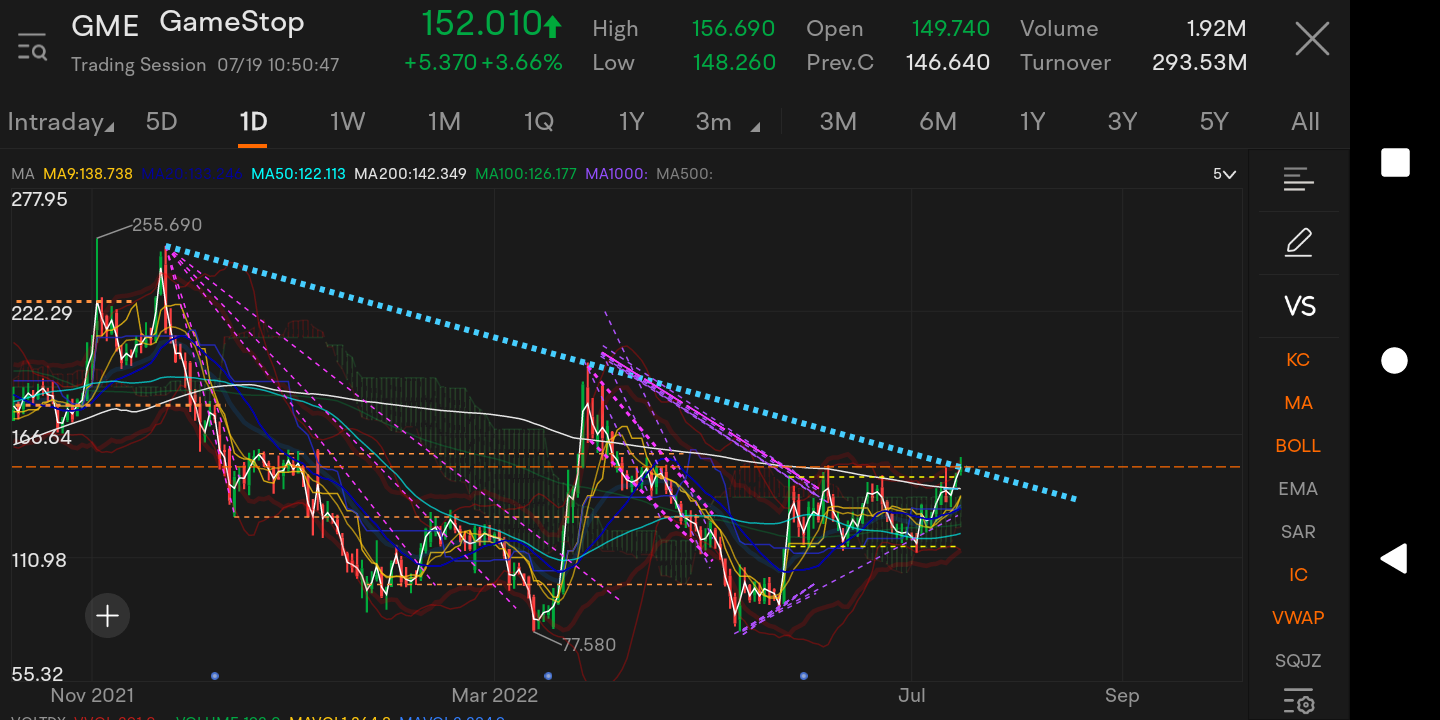Open indicator settings icon below SQJZ
The height and width of the screenshot is (720, 1440).
click(x=1298, y=702)
